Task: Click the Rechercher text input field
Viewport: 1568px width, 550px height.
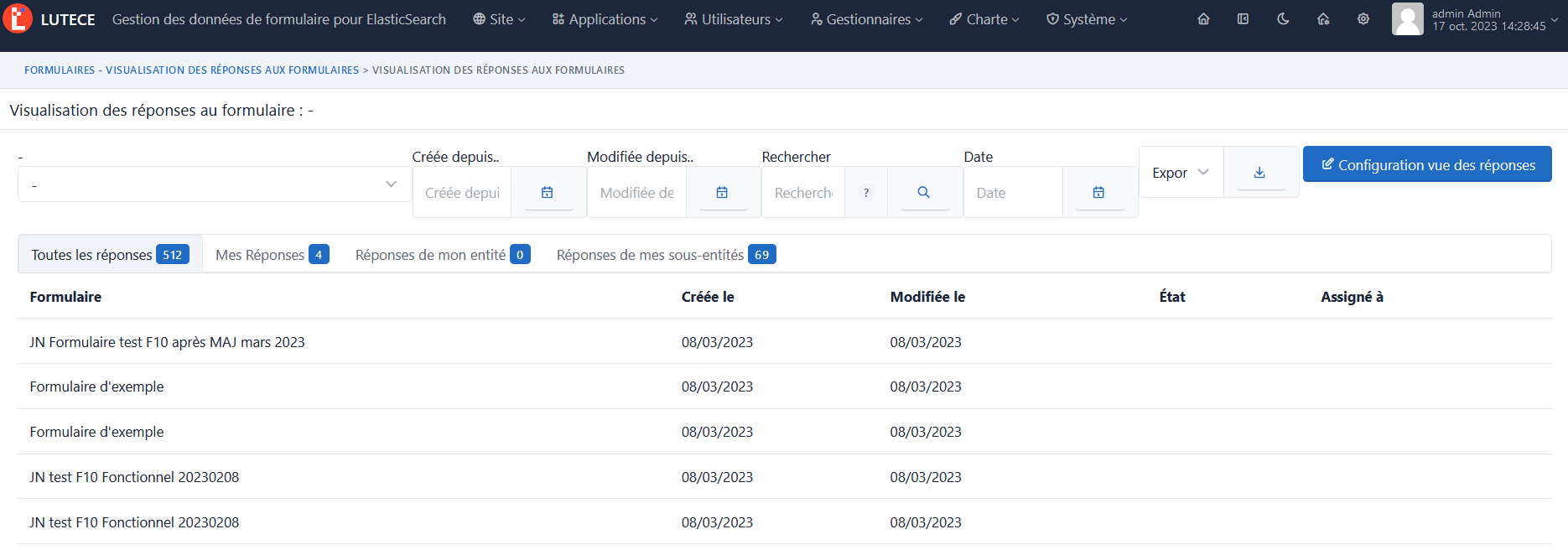Action: tap(802, 193)
